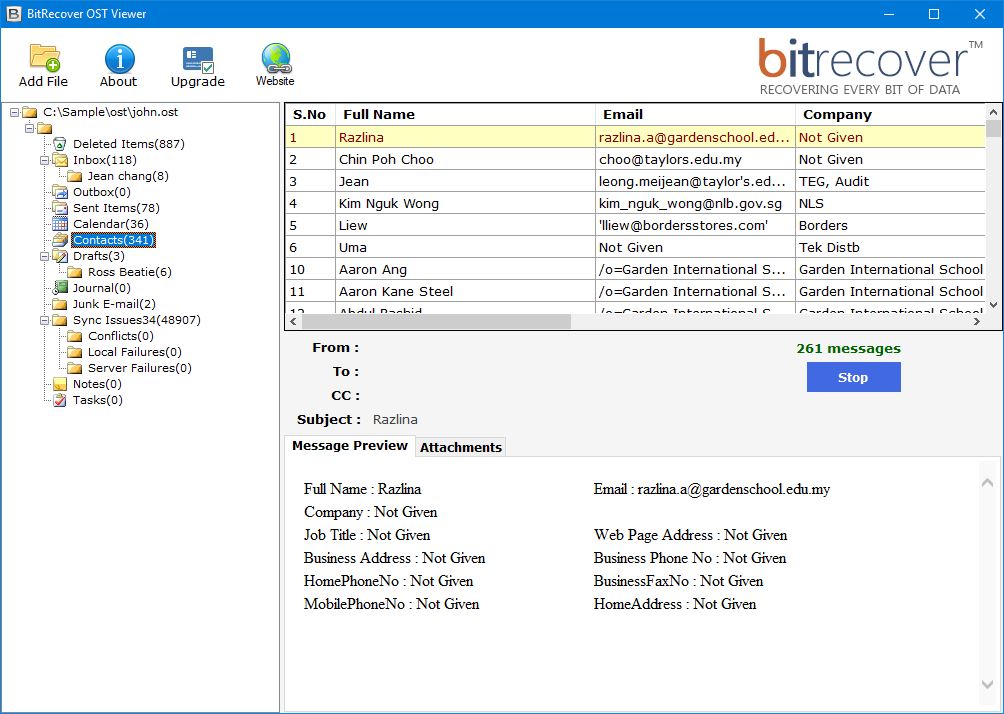Image resolution: width=1004 pixels, height=714 pixels.
Task: Click the Ross Beatie folder icon
Action: click(75, 272)
